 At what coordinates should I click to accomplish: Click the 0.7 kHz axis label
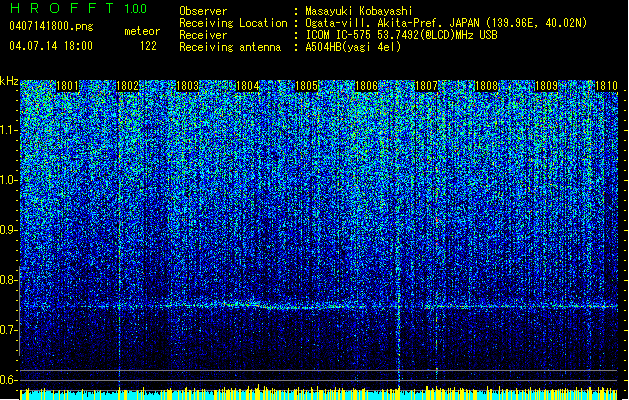[8, 330]
